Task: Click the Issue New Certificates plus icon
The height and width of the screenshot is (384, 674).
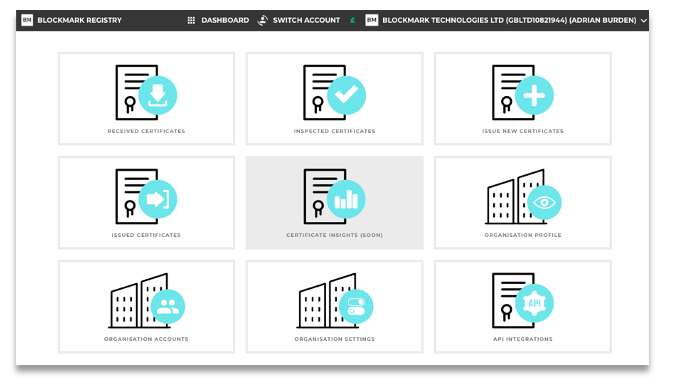Action: pyautogui.click(x=534, y=95)
